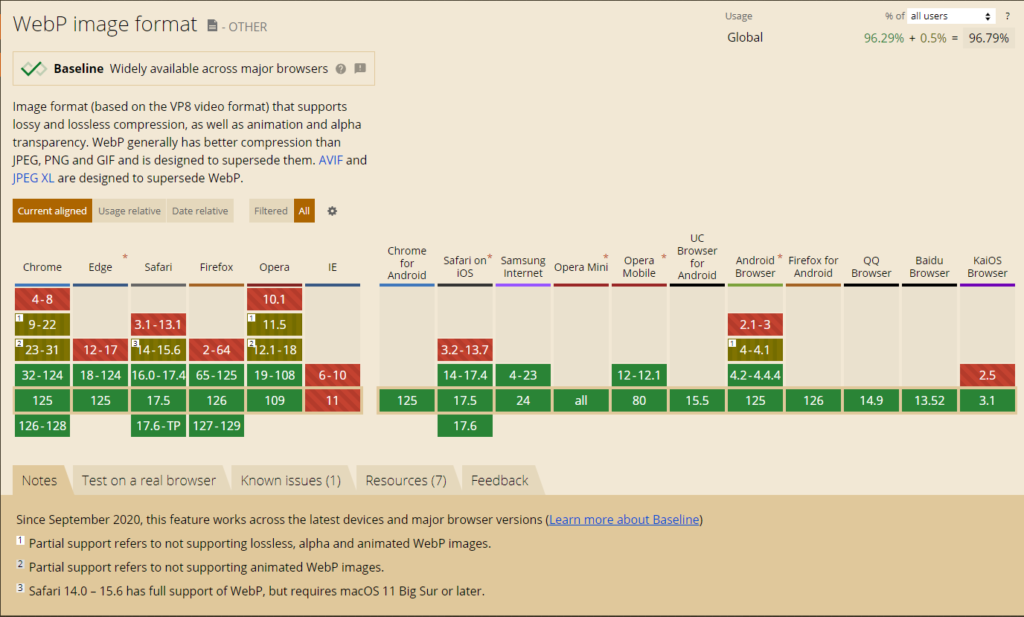Select Safari 14-15.6 partial cell

158,350
